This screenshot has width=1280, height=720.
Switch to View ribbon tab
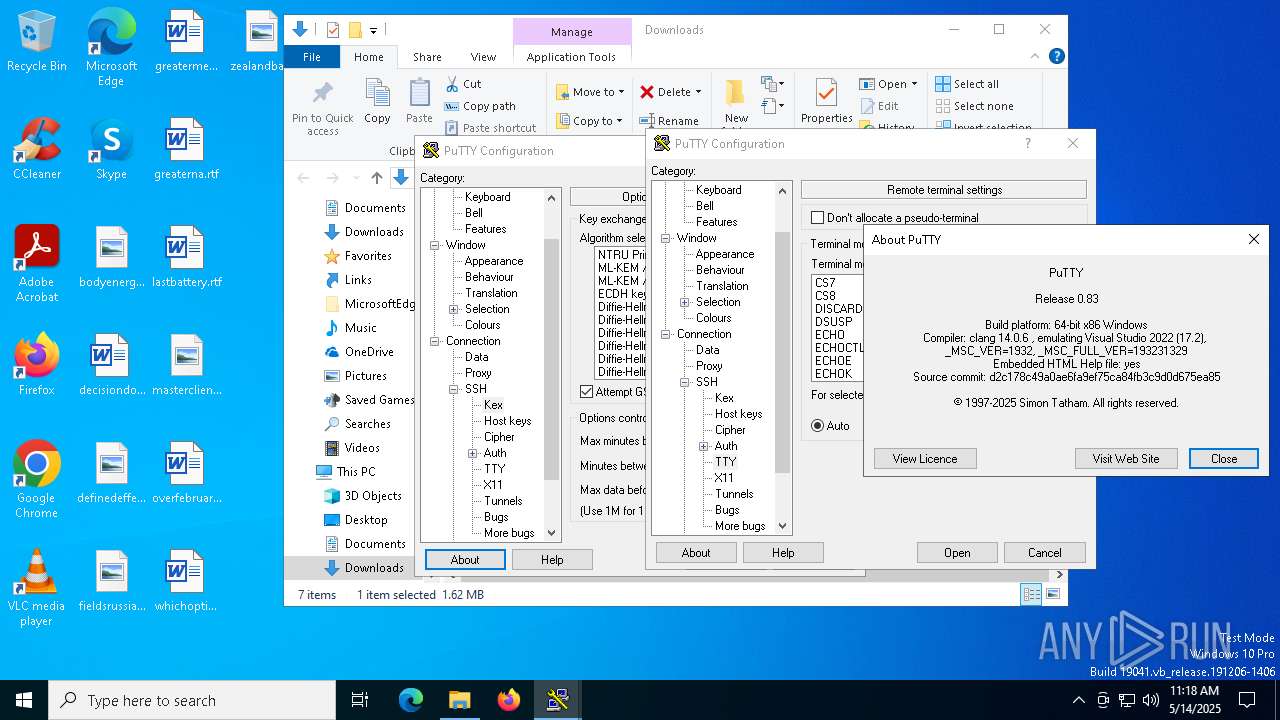(483, 57)
